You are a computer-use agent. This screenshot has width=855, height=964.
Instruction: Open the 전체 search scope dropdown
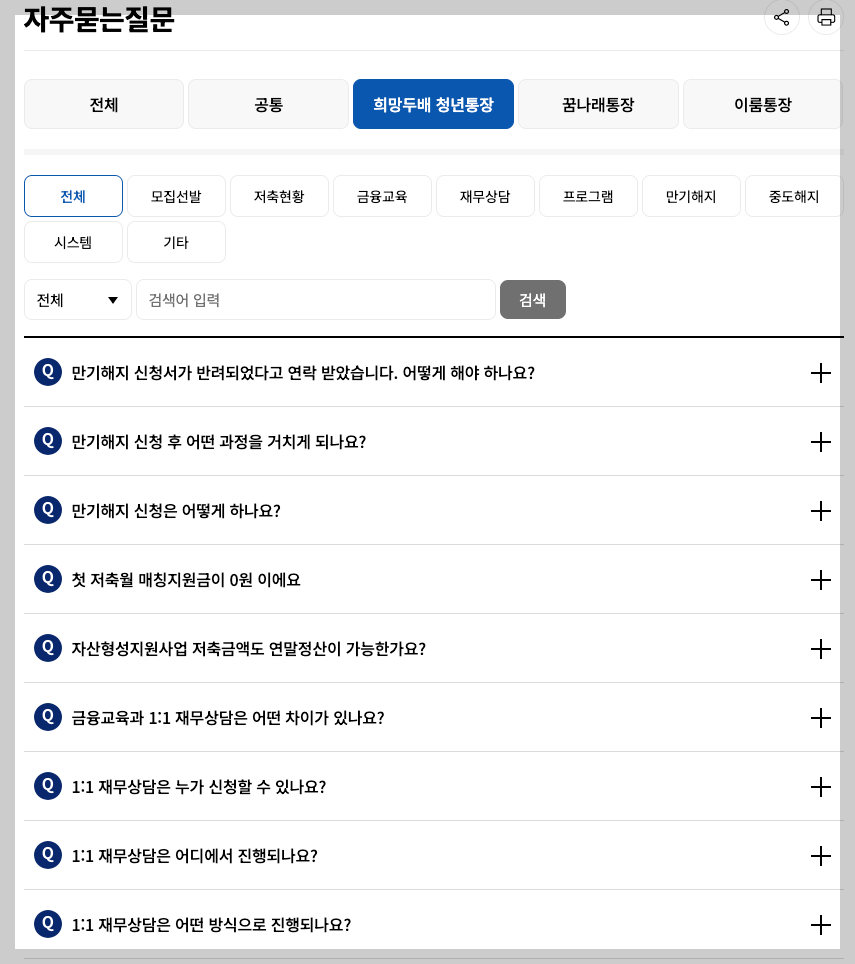coord(77,299)
